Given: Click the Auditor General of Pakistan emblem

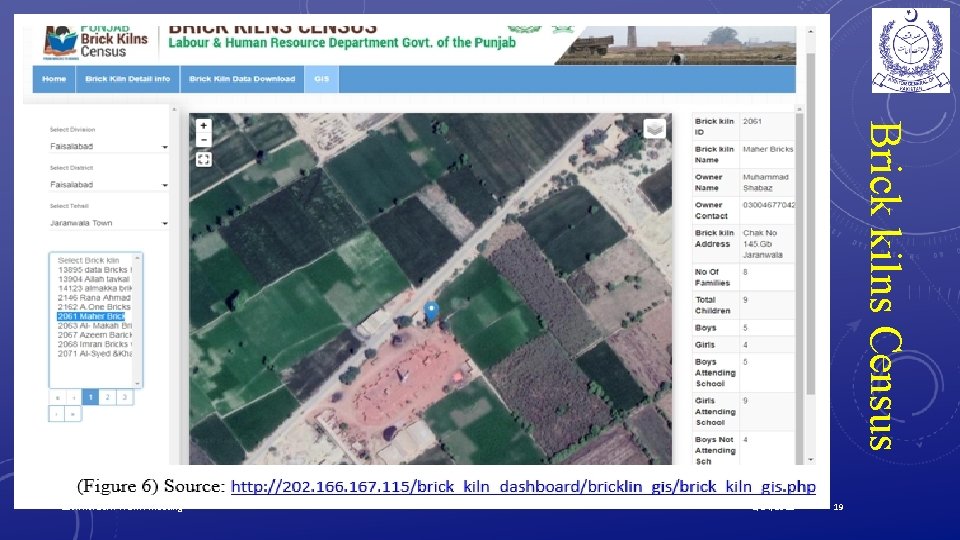Looking at the screenshot, I should 910,51.
